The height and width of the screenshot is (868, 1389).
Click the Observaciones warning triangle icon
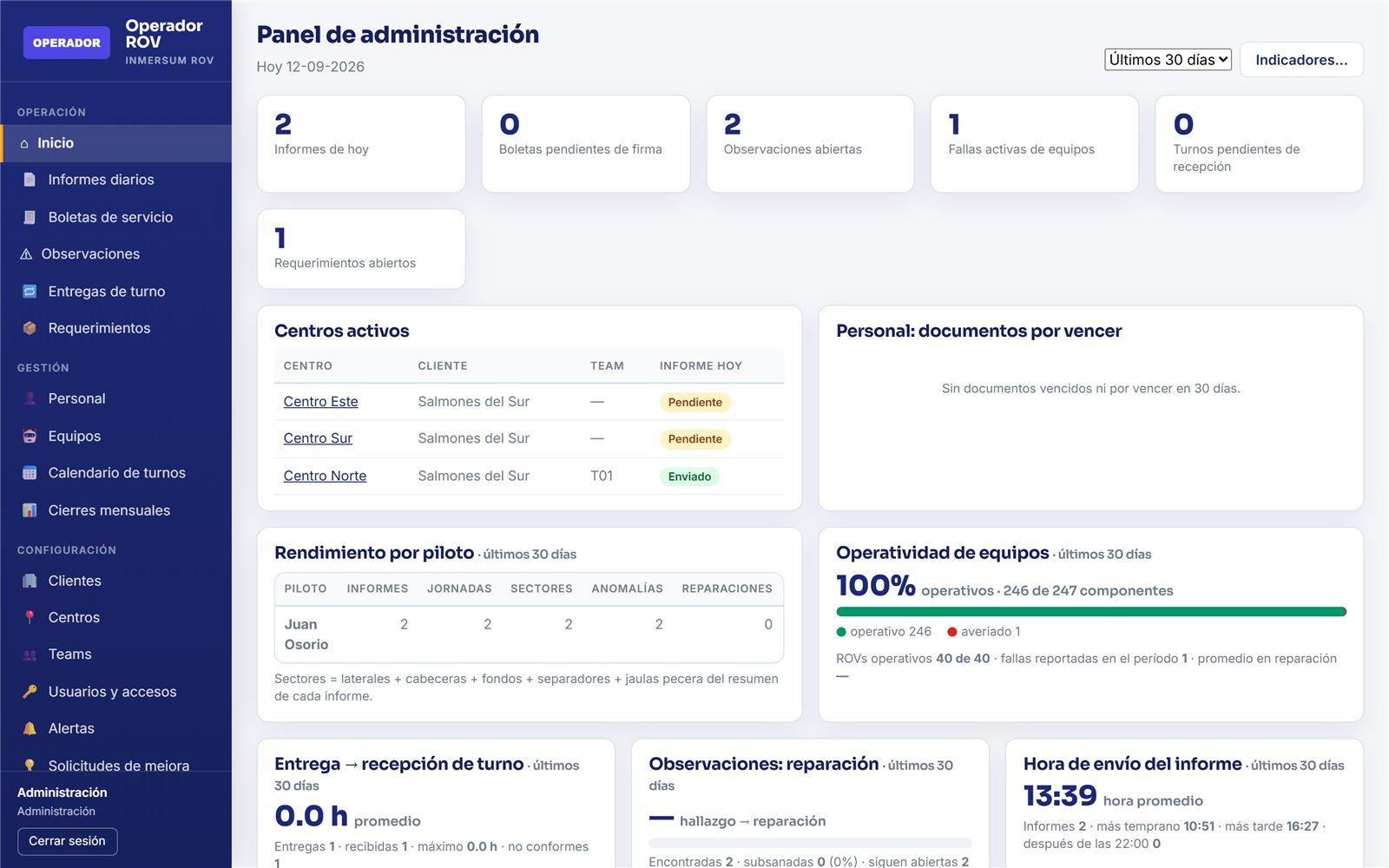click(26, 254)
